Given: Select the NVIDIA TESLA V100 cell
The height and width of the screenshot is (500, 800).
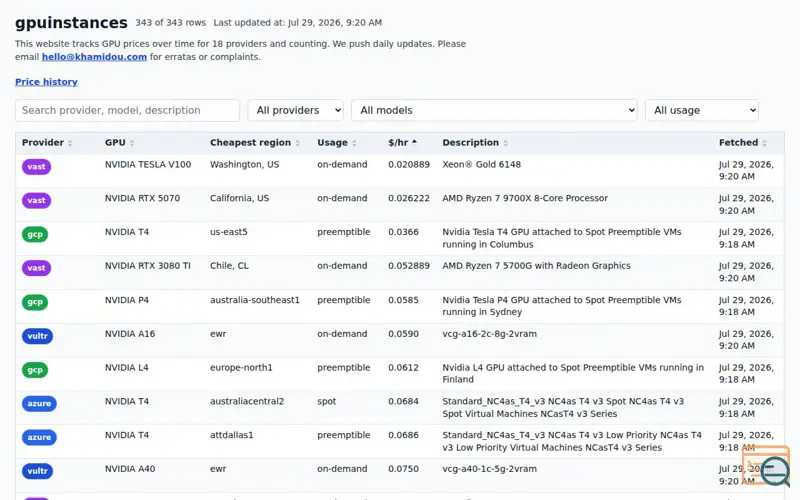Looking at the screenshot, I should point(148,164).
